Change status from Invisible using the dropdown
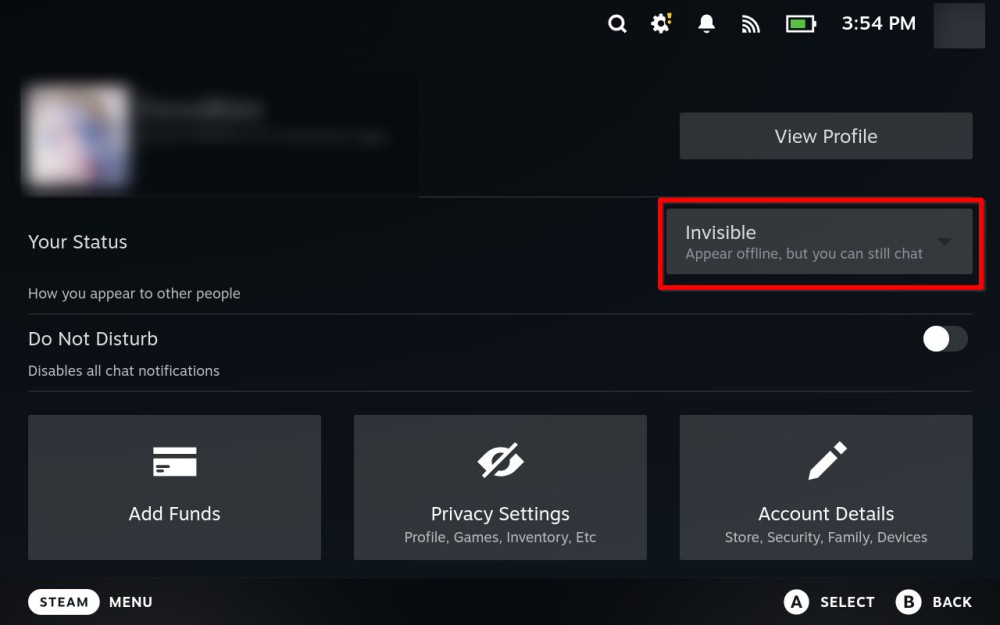This screenshot has height=625, width=1000. pyautogui.click(x=820, y=241)
